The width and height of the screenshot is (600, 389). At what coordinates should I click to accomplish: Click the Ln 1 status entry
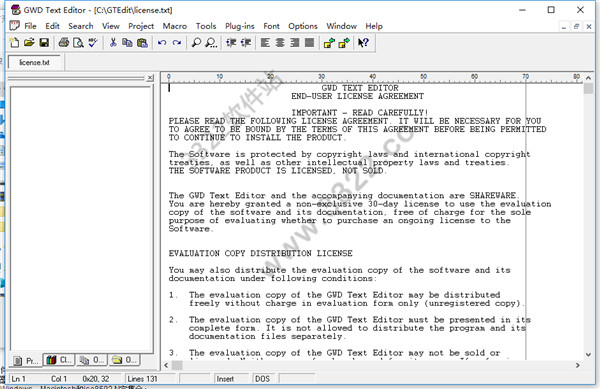click(18, 379)
